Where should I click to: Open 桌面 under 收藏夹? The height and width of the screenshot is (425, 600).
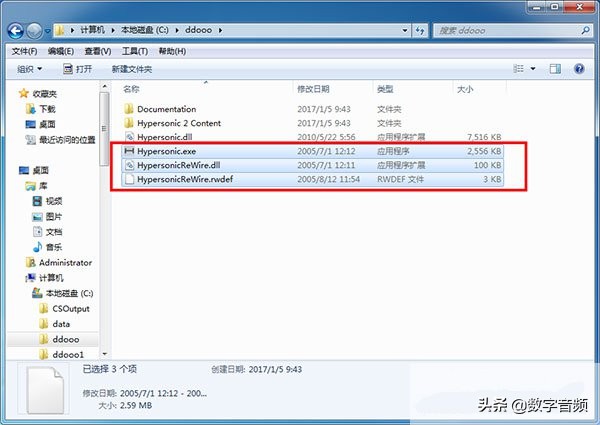coord(41,124)
